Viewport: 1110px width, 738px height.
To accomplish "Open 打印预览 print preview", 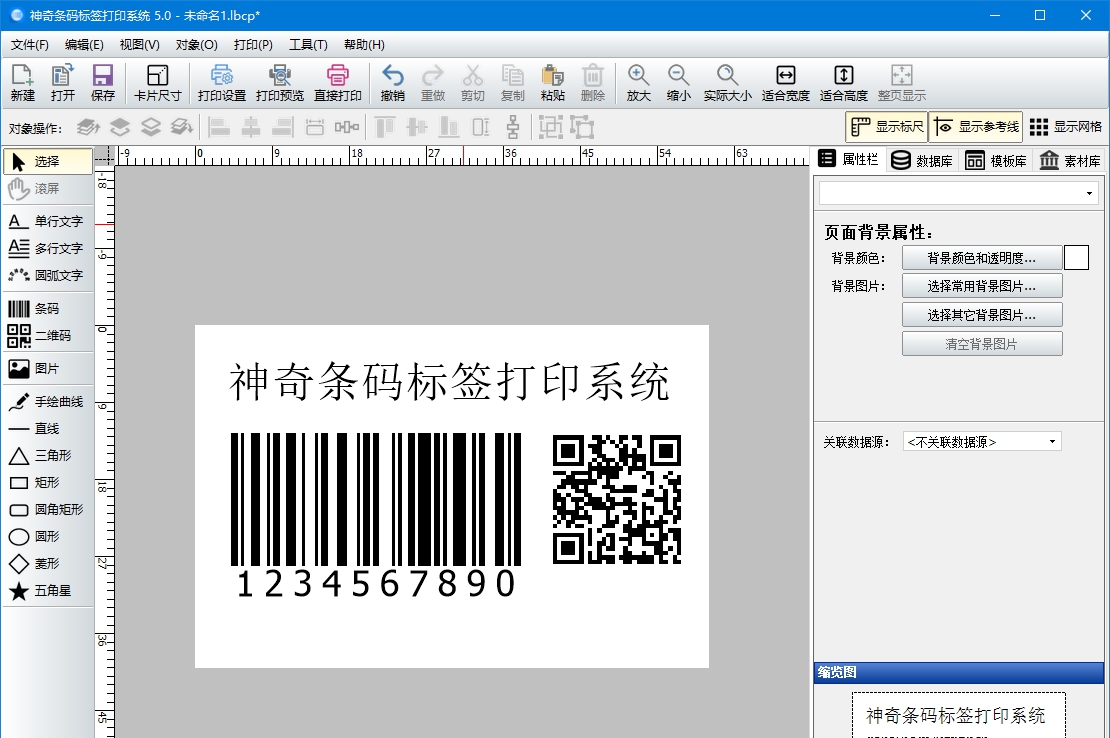I will click(x=280, y=80).
